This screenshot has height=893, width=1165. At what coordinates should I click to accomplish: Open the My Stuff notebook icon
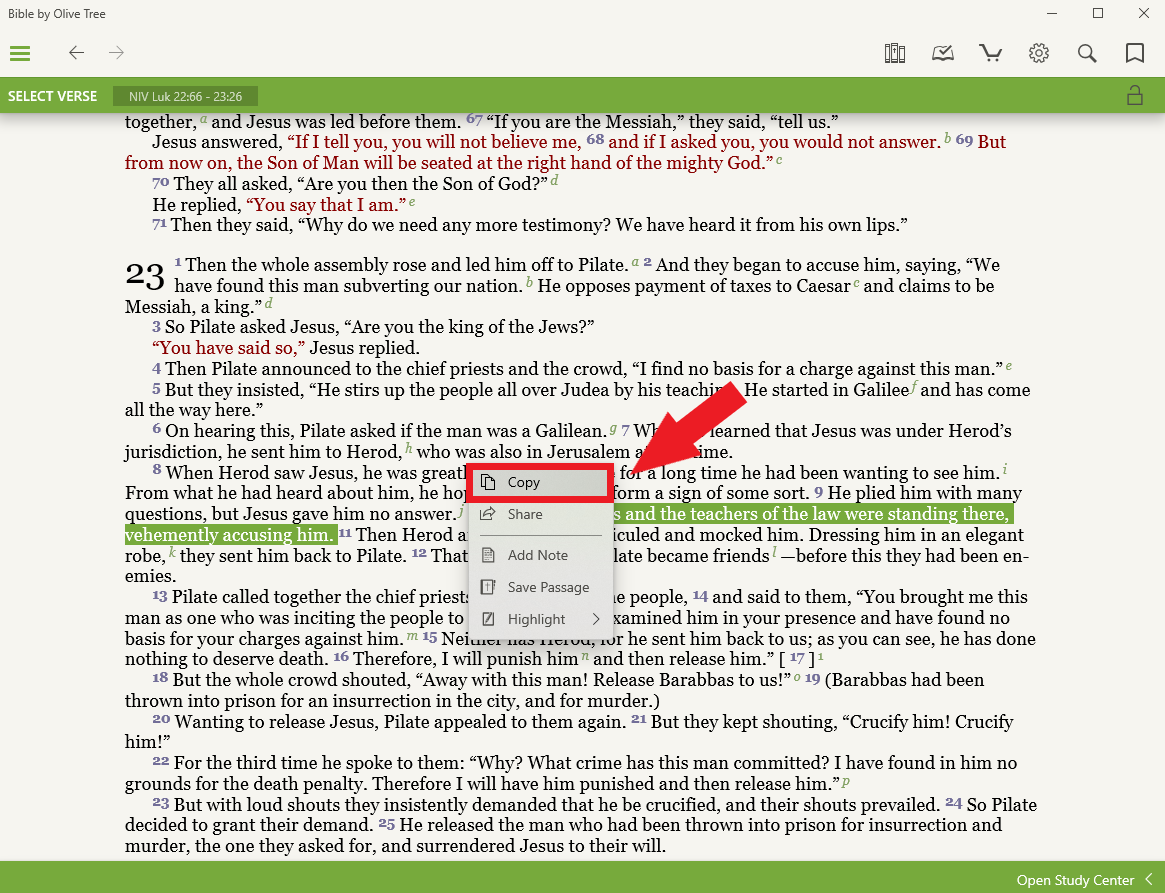tap(943, 53)
